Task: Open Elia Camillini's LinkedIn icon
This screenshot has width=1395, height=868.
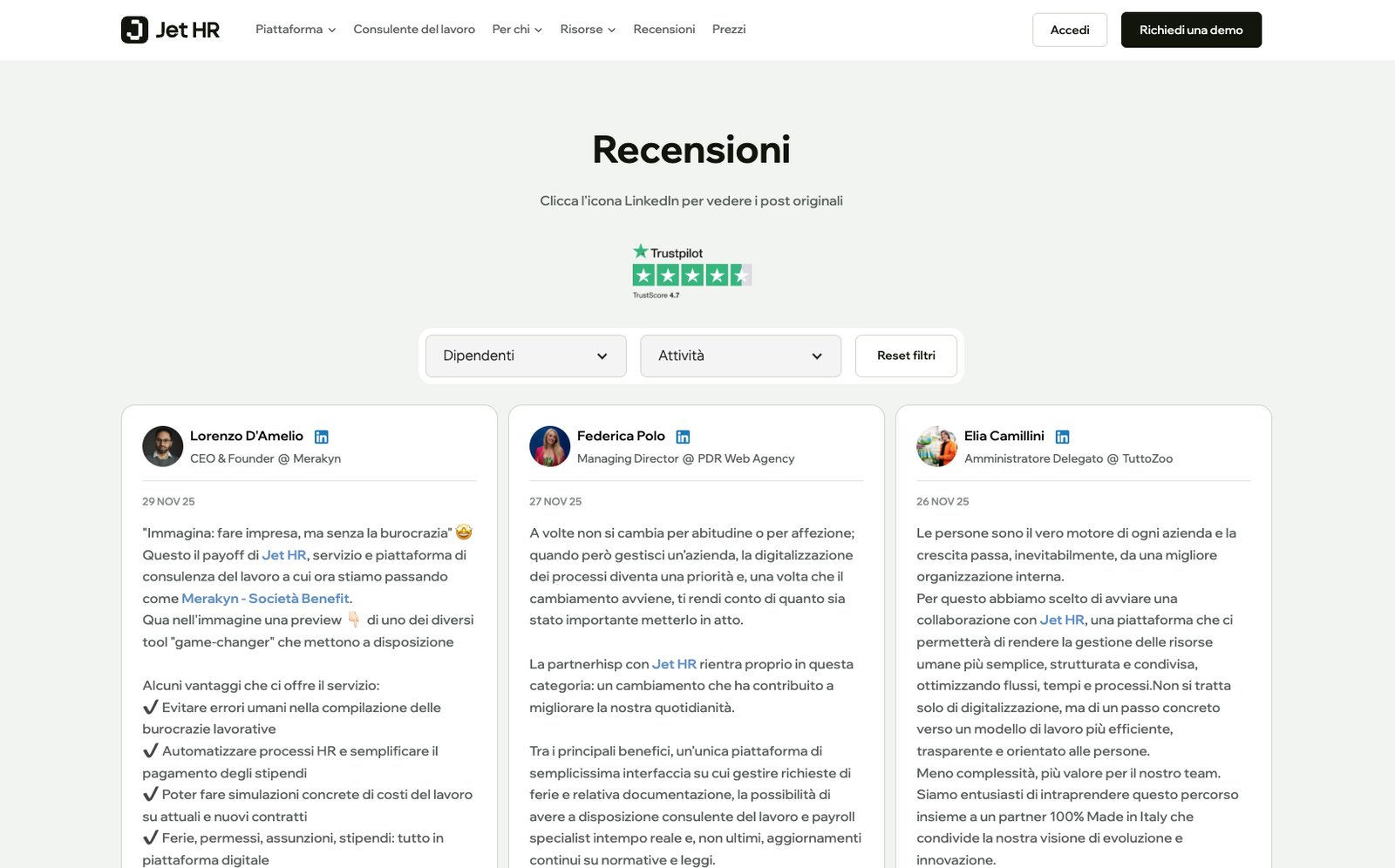Action: click(x=1062, y=437)
